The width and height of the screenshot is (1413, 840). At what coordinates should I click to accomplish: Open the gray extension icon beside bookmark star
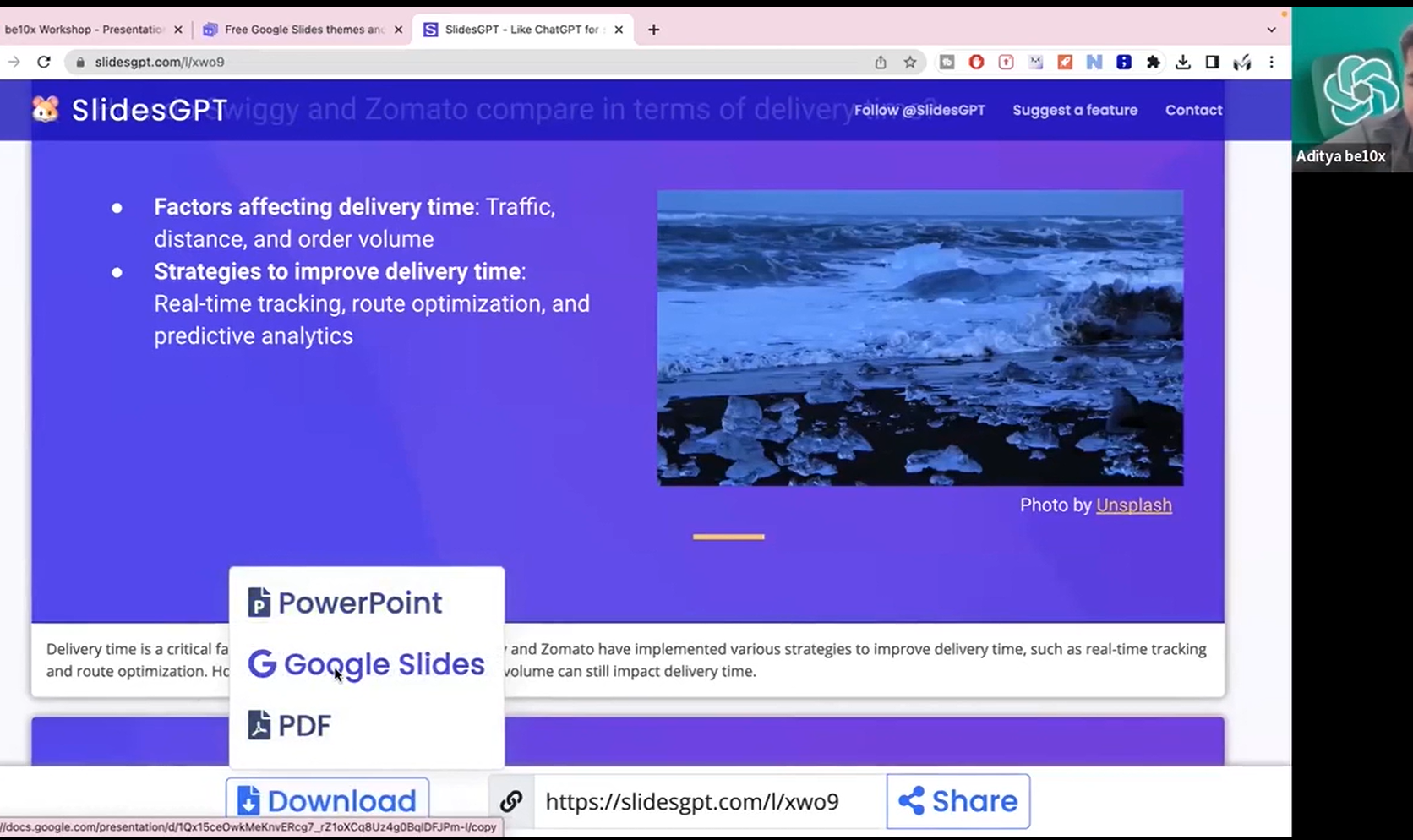pyautogui.click(x=947, y=62)
